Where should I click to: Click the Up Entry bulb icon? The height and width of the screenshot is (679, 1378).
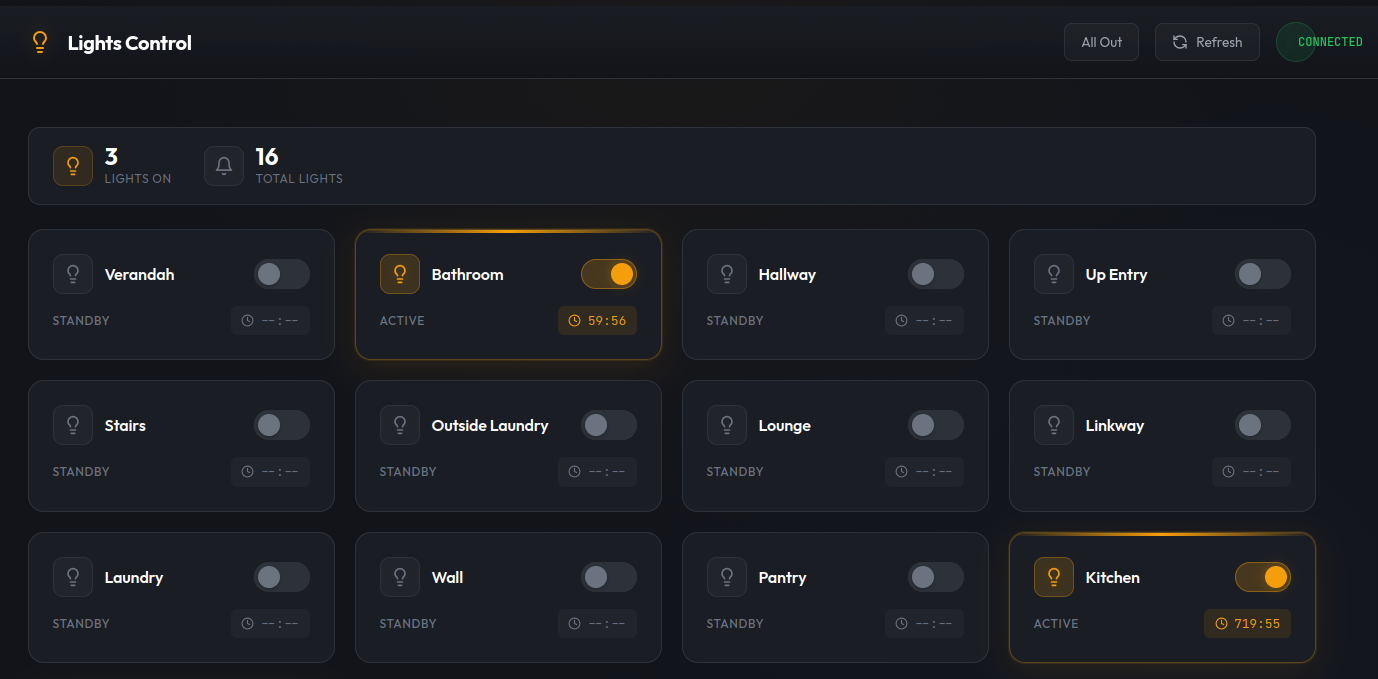[x=1053, y=274]
